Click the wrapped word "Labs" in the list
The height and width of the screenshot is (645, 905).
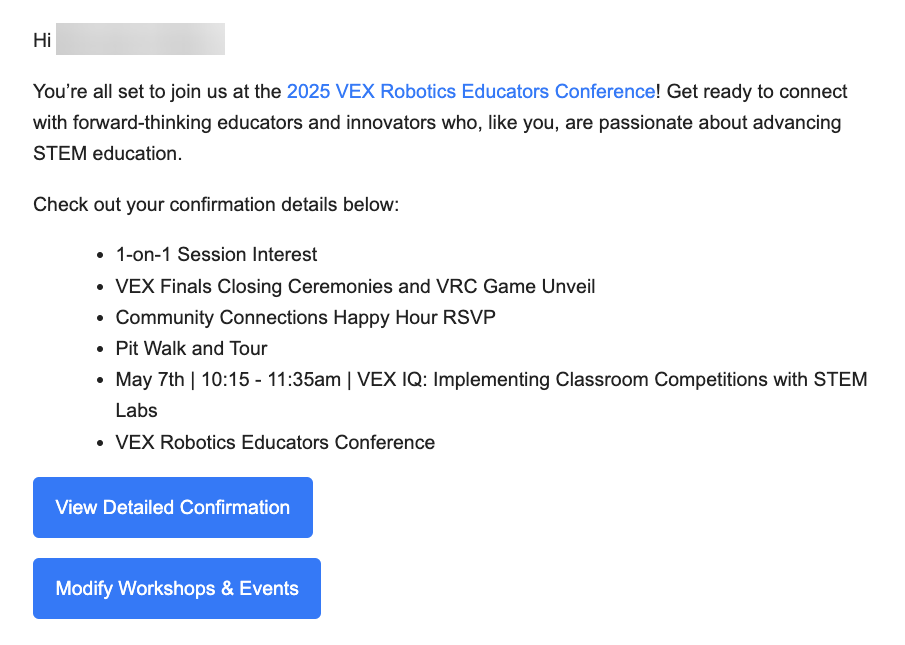point(137,411)
